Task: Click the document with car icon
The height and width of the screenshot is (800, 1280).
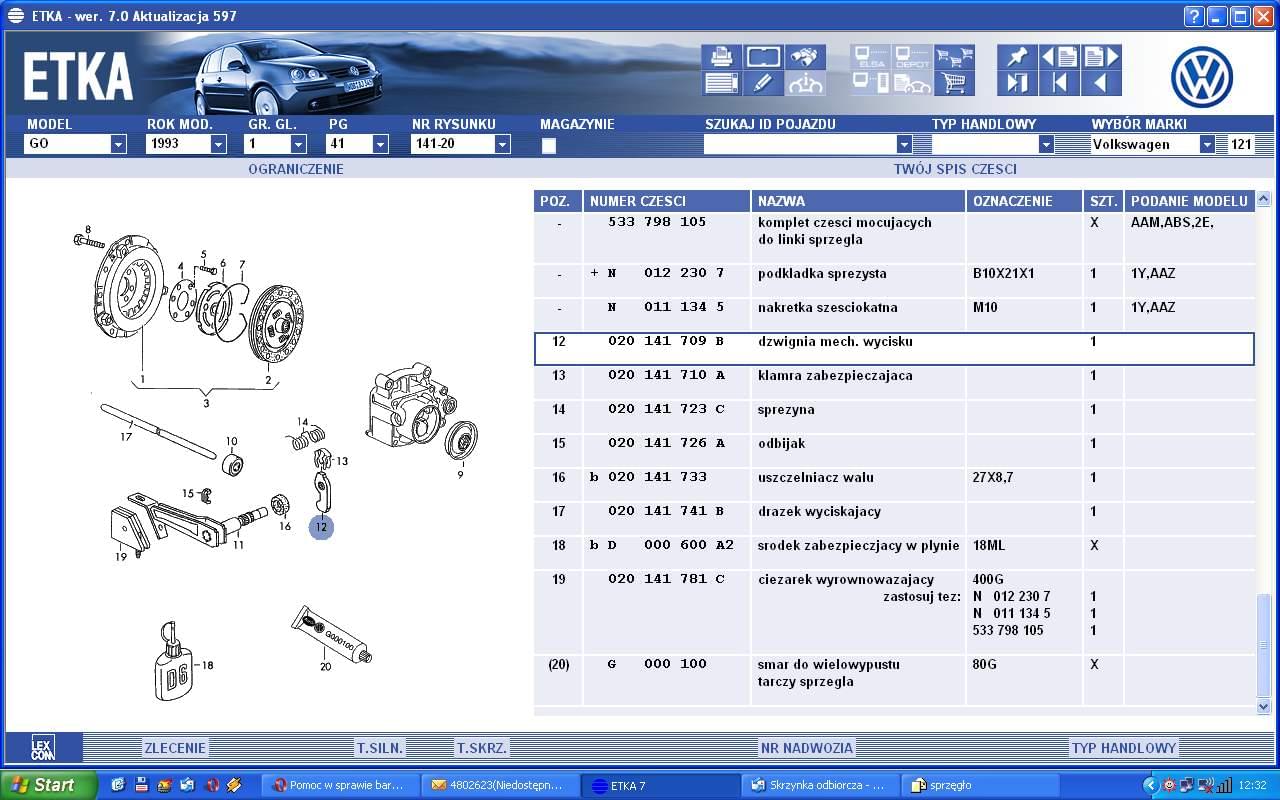Action: 912,83
